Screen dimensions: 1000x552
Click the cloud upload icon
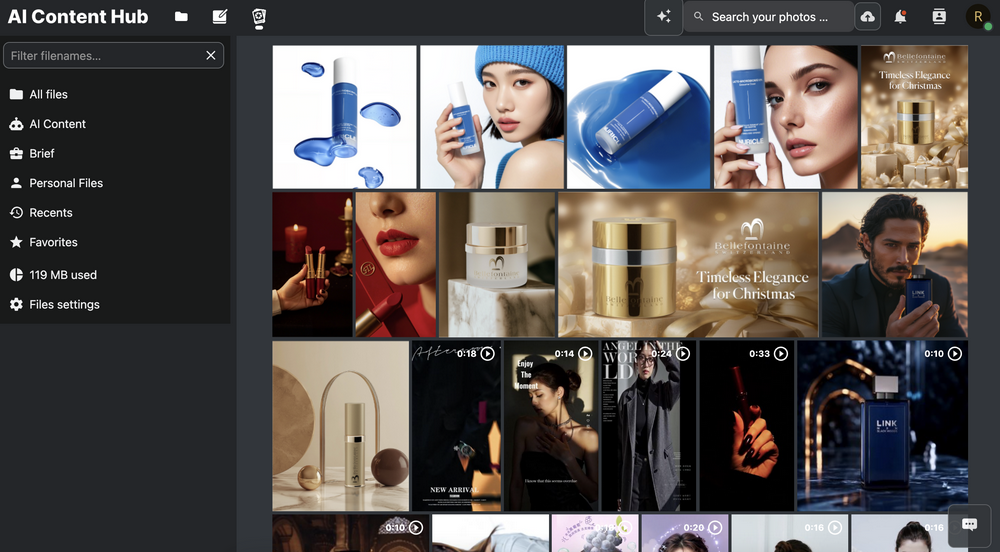point(867,17)
